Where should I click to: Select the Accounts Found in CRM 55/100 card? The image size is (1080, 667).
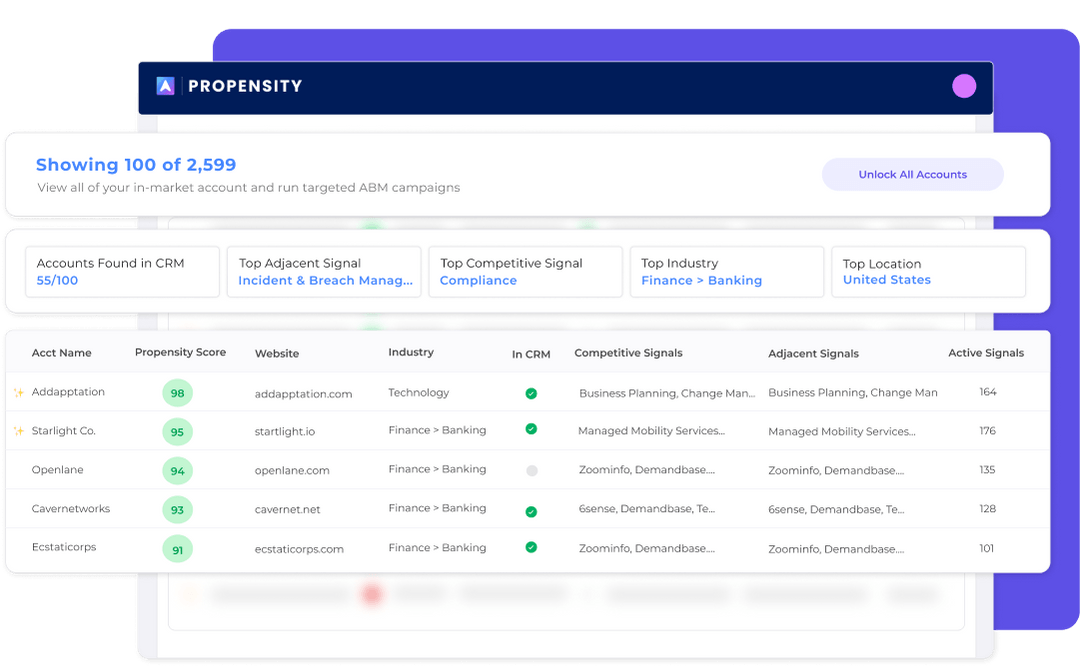(122, 271)
